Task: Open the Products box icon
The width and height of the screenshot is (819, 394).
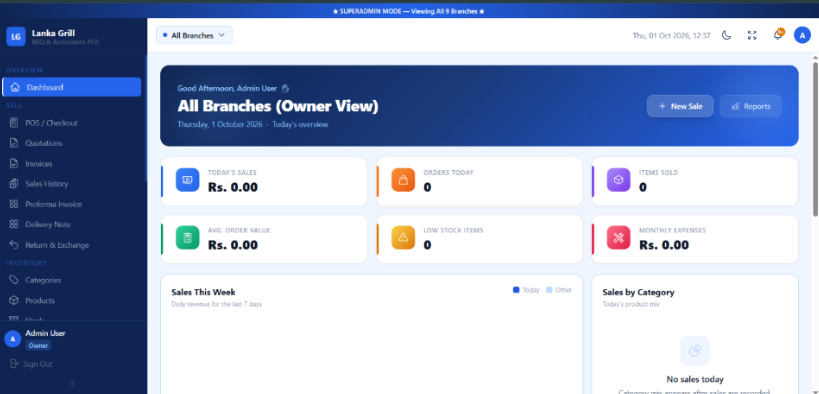Action: tap(14, 300)
